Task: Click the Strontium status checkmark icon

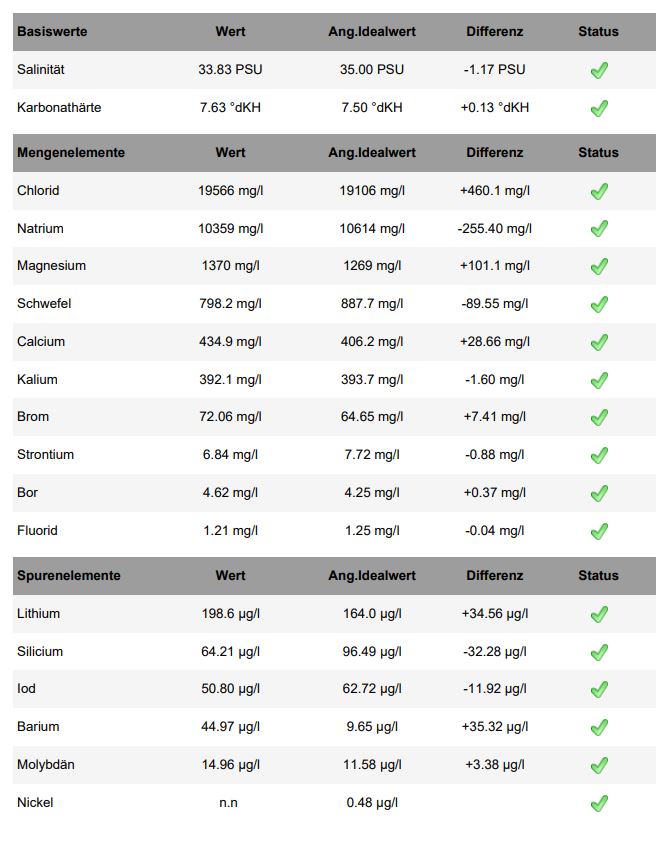Action: tap(599, 455)
